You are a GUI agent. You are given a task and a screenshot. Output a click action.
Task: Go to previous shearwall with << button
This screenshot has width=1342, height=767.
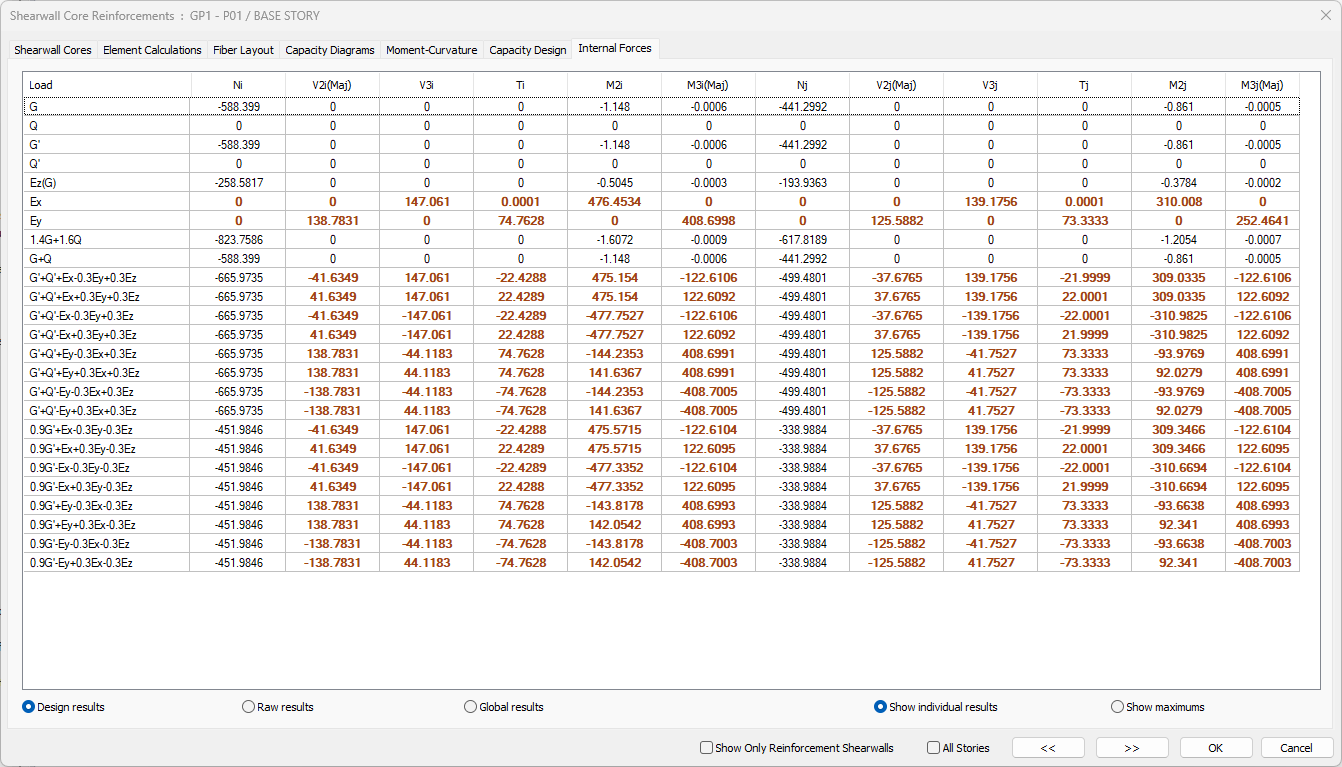1048,748
